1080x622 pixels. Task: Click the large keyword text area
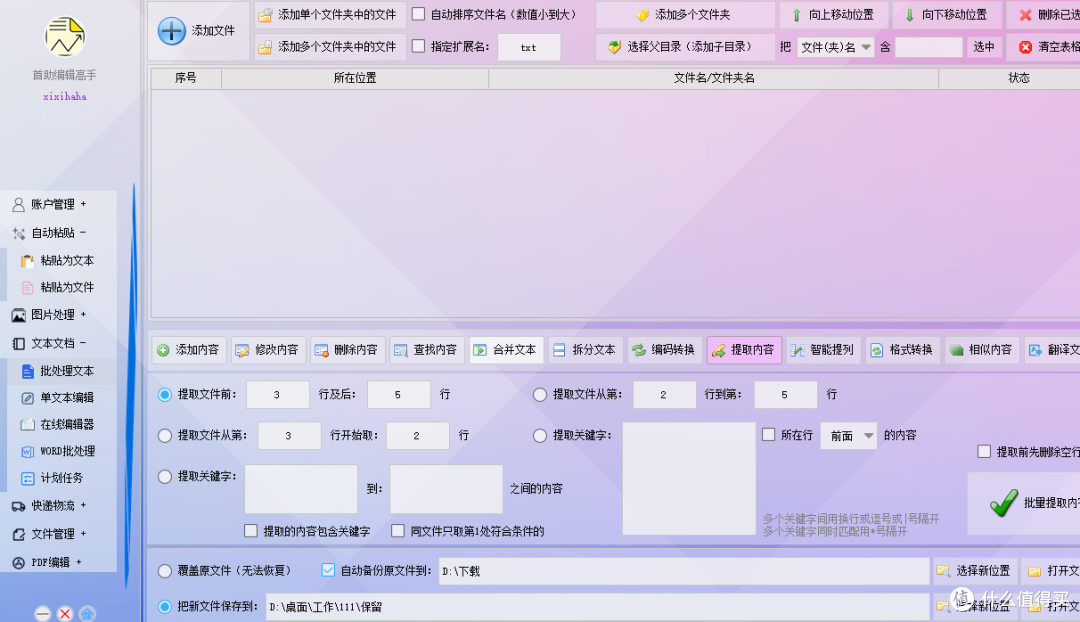[x=689, y=479]
